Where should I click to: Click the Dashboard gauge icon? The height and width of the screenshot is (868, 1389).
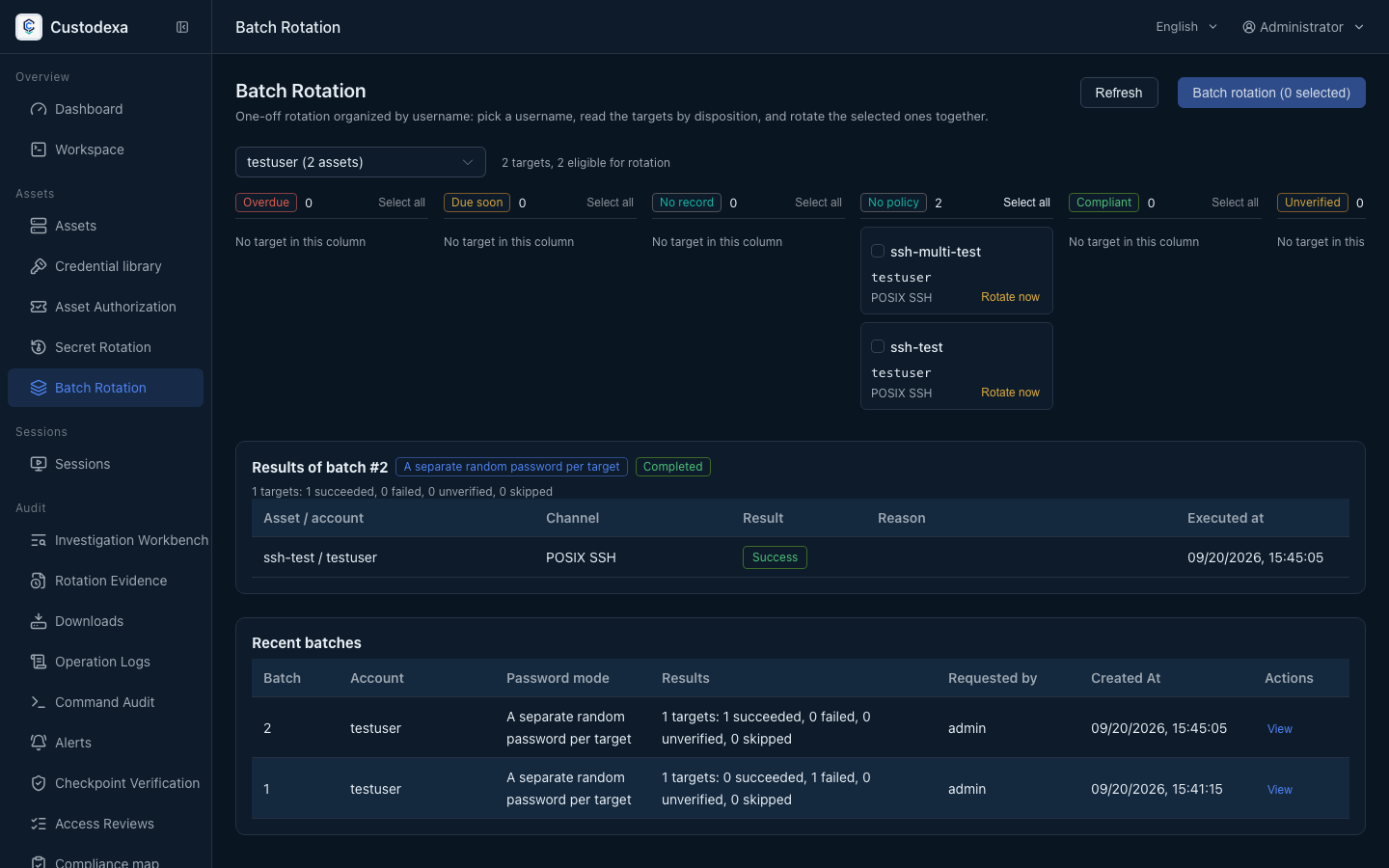[39, 109]
